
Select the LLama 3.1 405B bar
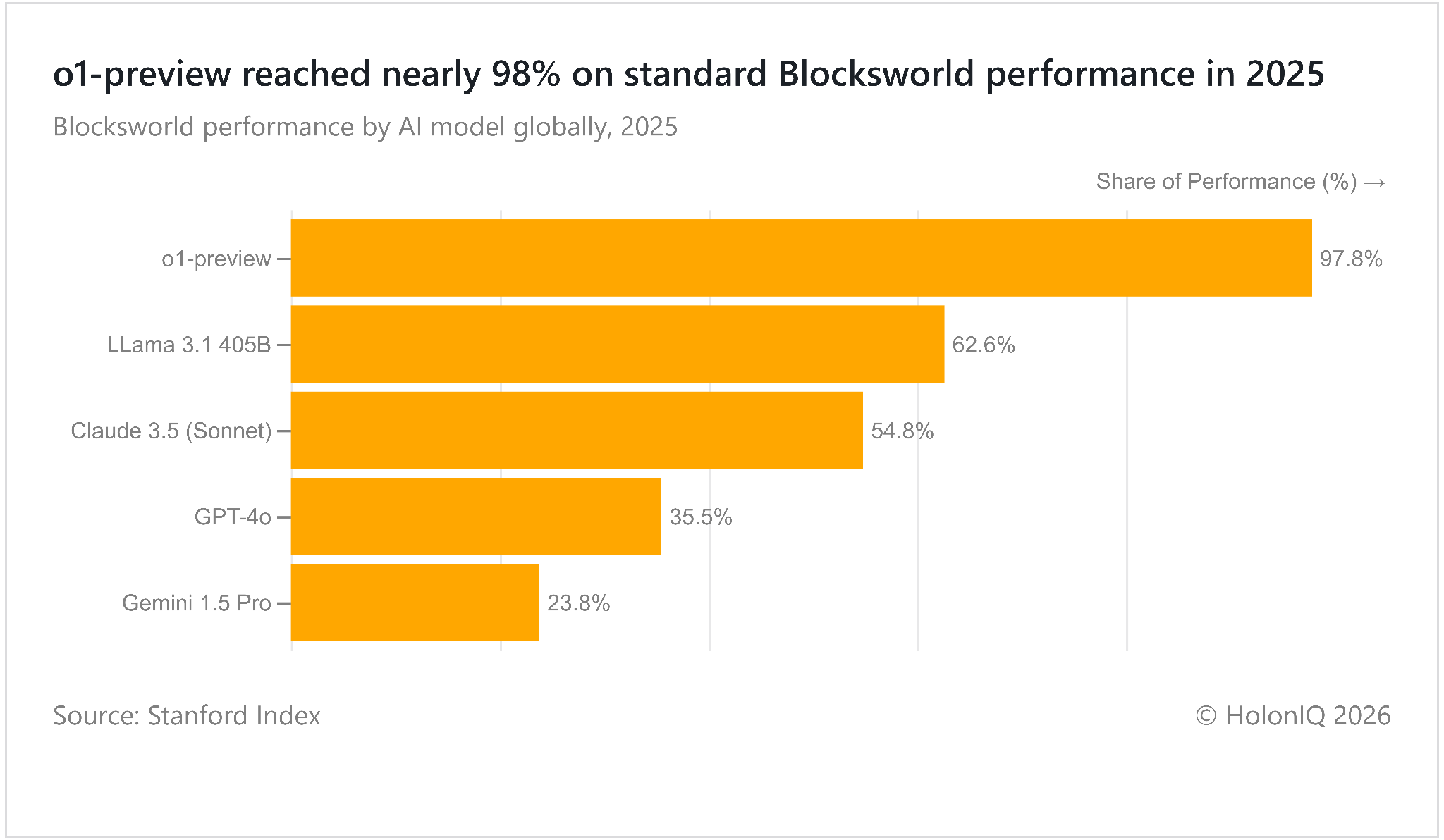point(618,344)
